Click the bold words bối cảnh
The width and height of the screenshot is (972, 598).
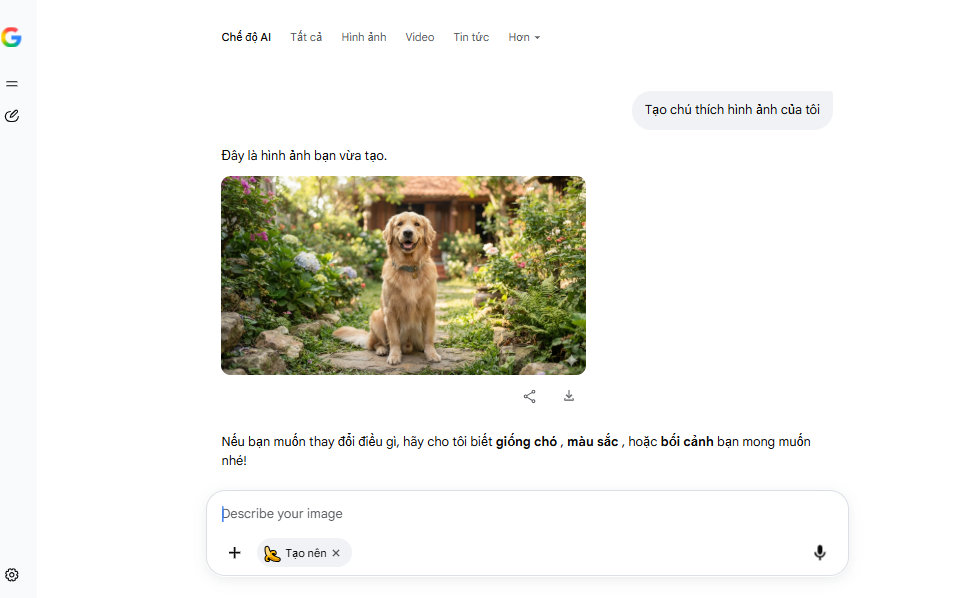point(687,442)
